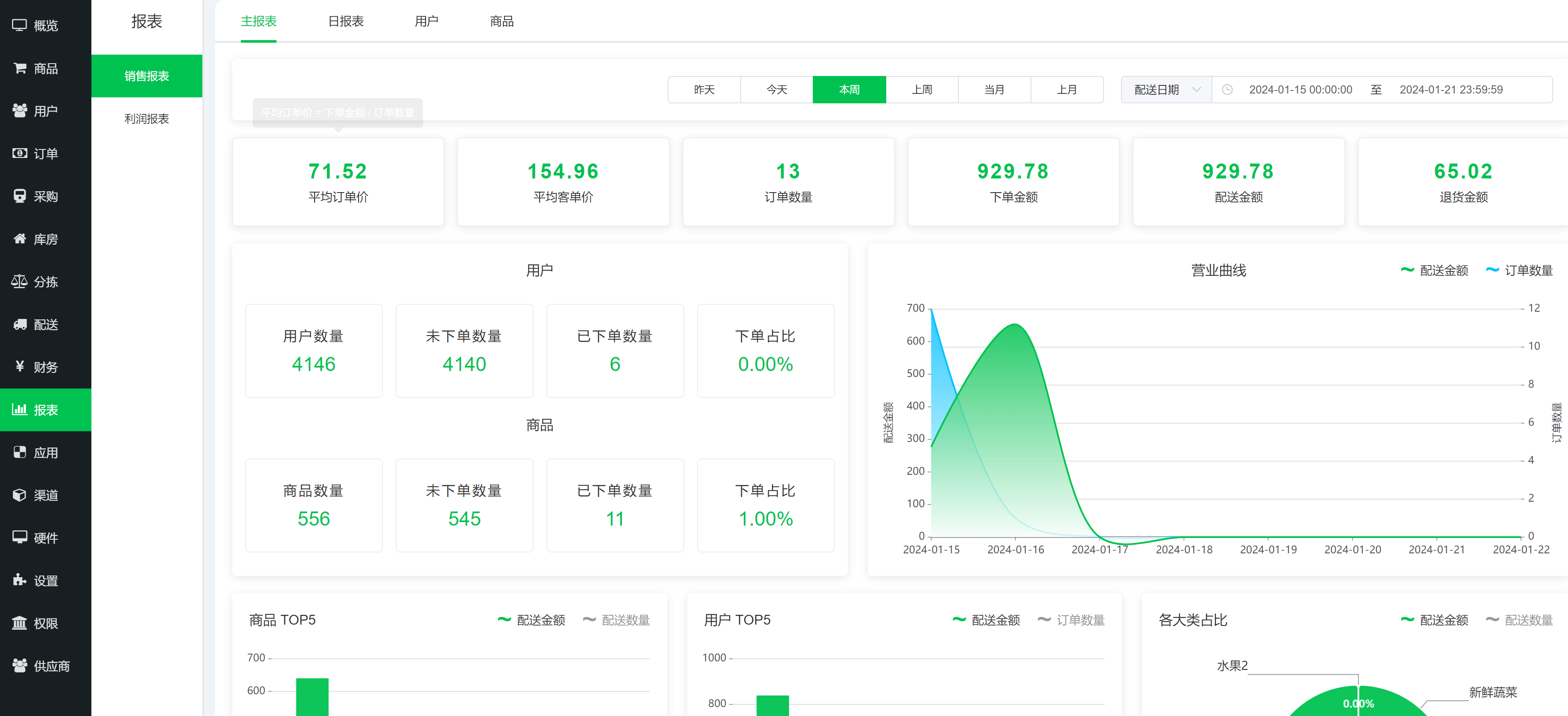This screenshot has height=716, width=1568.
Task: Click the users 已下单数量 6 tile
Action: 616,351
